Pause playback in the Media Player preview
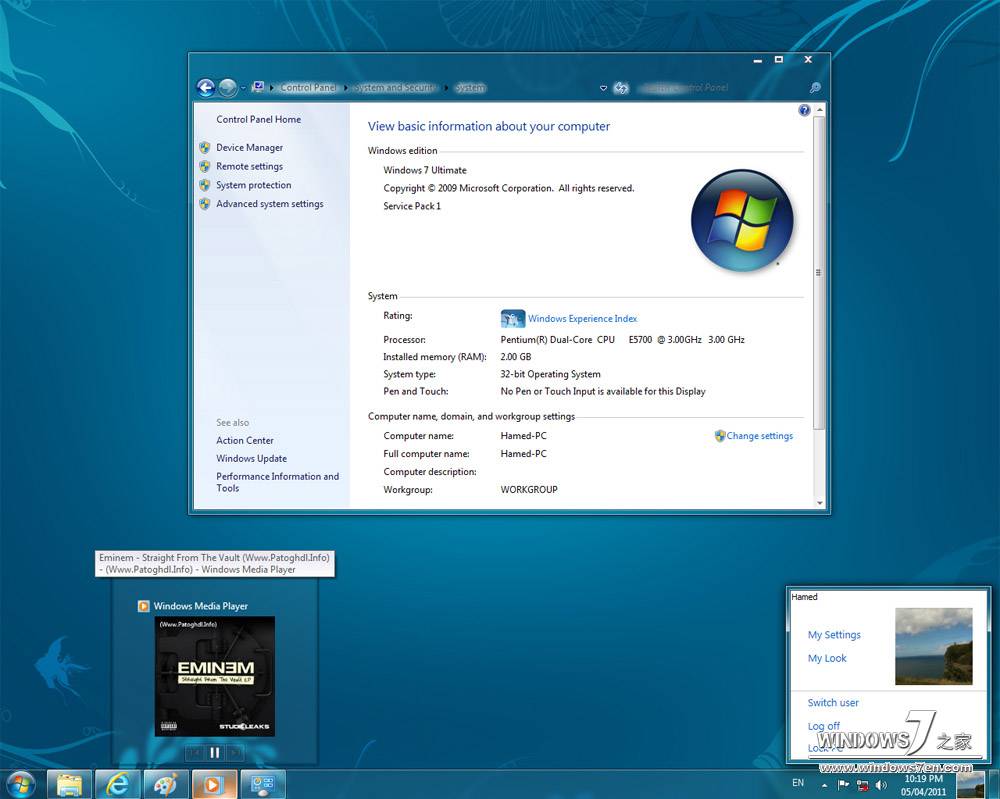 [214, 752]
